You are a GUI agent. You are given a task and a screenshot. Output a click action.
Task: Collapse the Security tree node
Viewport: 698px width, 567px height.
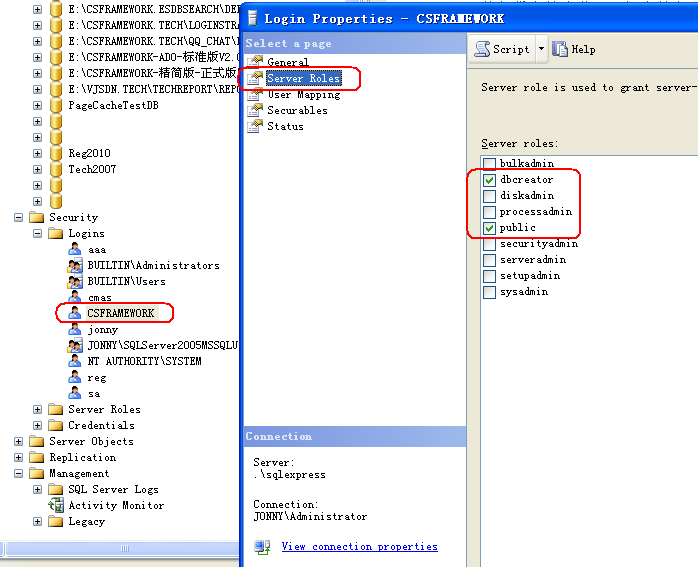(19, 217)
